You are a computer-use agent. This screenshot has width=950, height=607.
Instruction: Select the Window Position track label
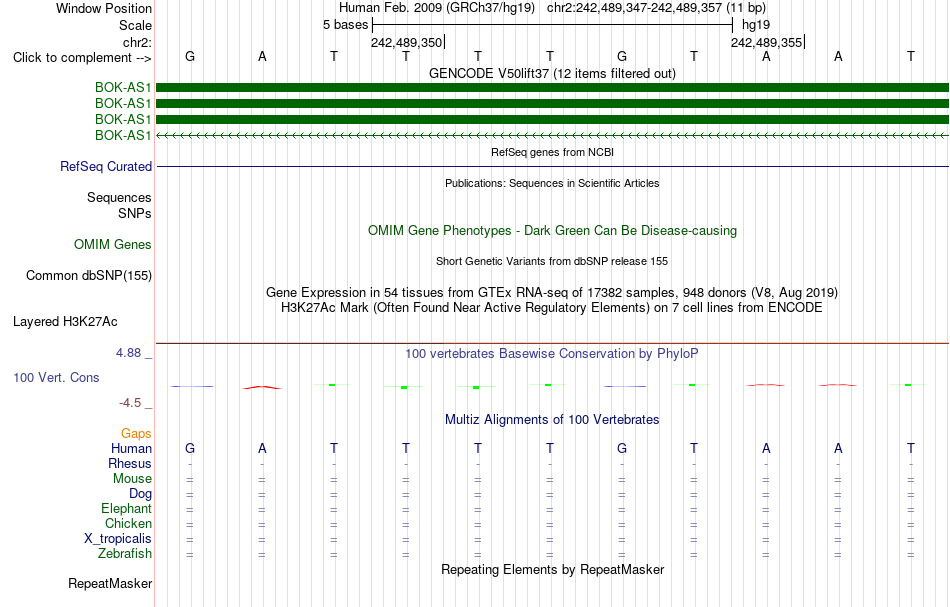click(x=104, y=8)
